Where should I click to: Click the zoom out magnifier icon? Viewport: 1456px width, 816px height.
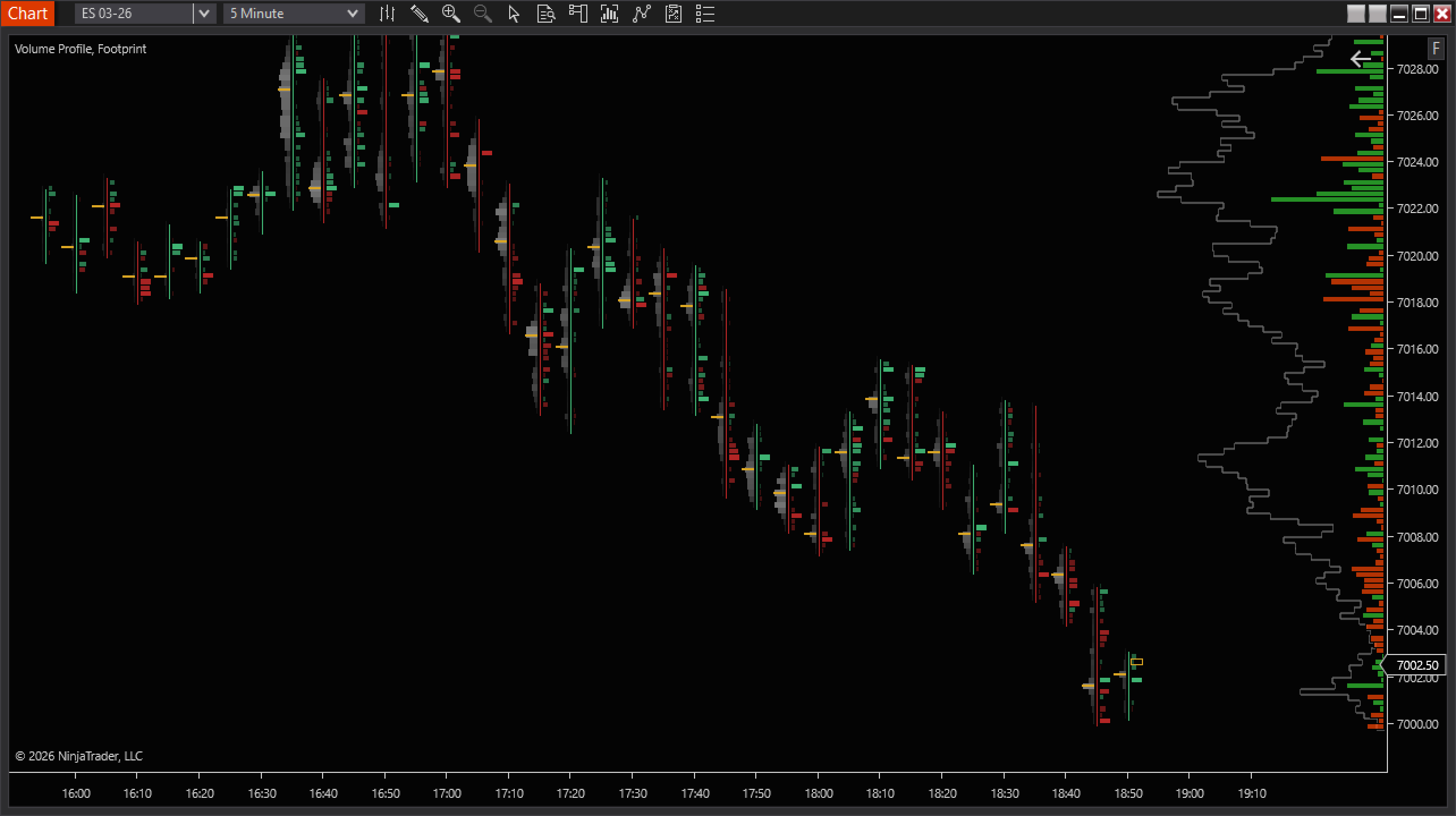482,14
